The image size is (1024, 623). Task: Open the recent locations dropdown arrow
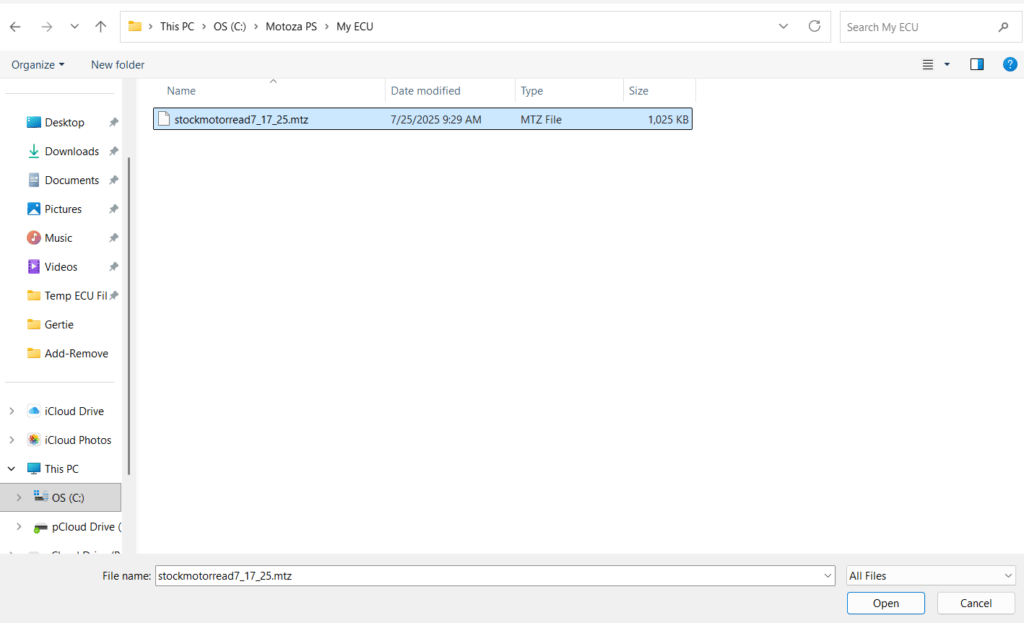tap(74, 27)
